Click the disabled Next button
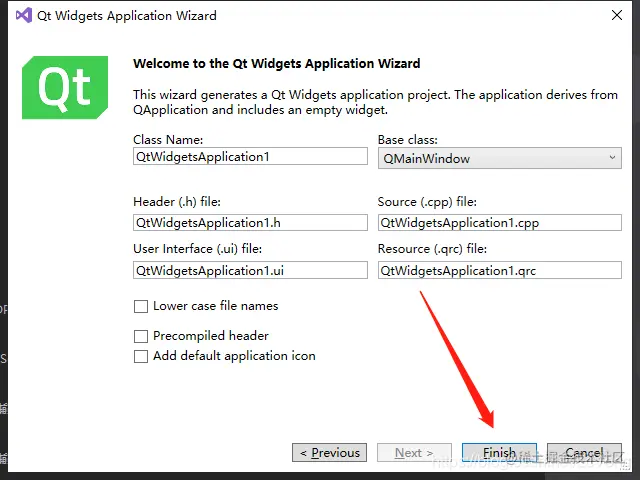Image resolution: width=640 pixels, height=480 pixels. pos(414,453)
